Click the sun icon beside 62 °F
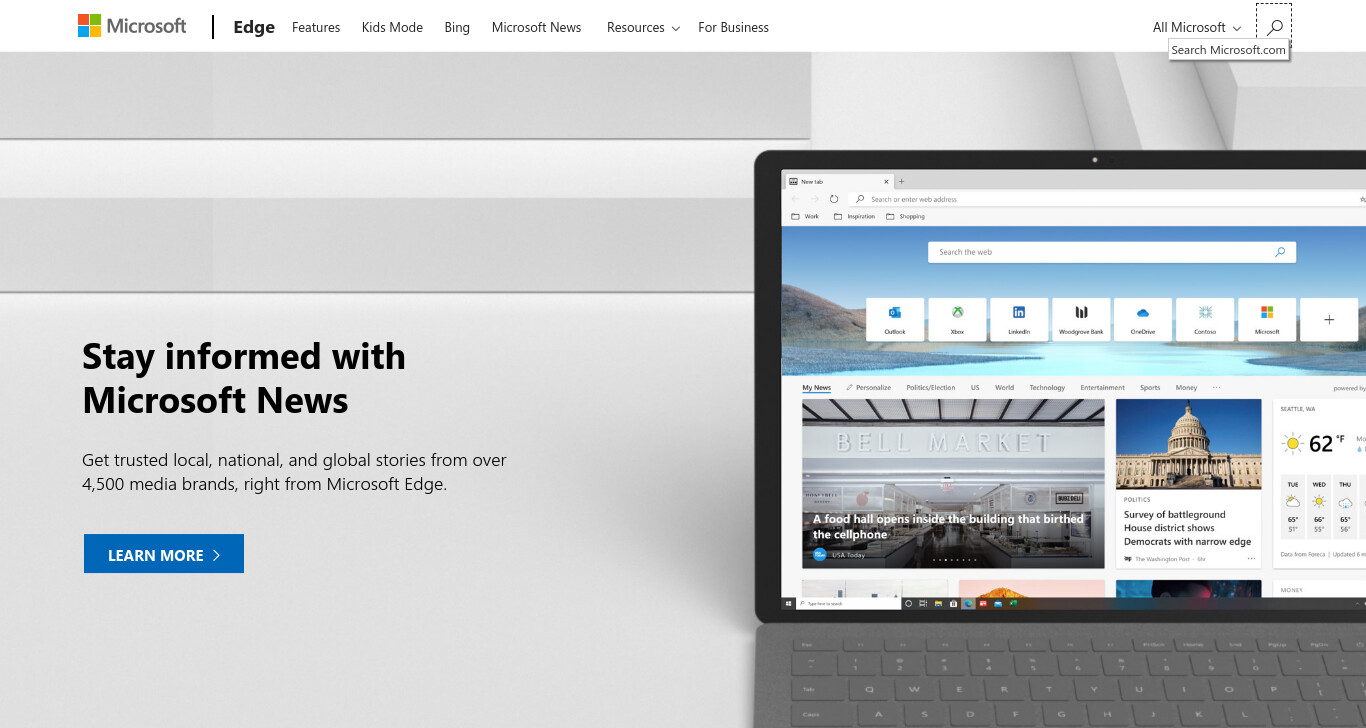The image size is (1366, 728). (1293, 443)
